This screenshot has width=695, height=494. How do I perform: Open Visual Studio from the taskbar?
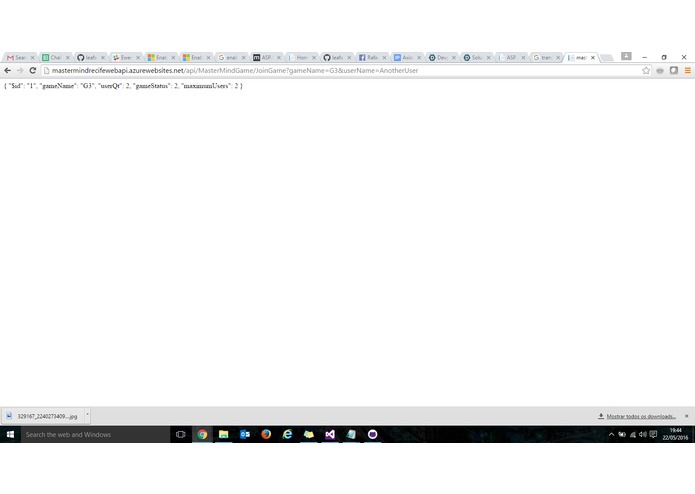coord(330,434)
